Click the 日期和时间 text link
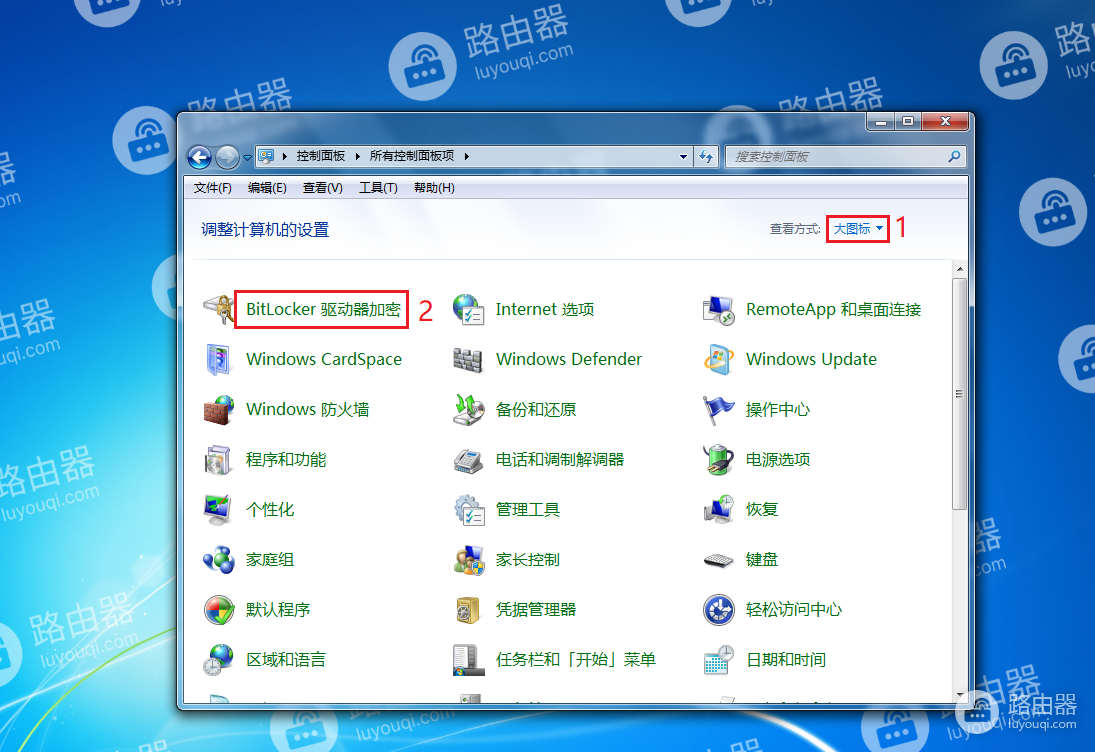 click(786, 660)
